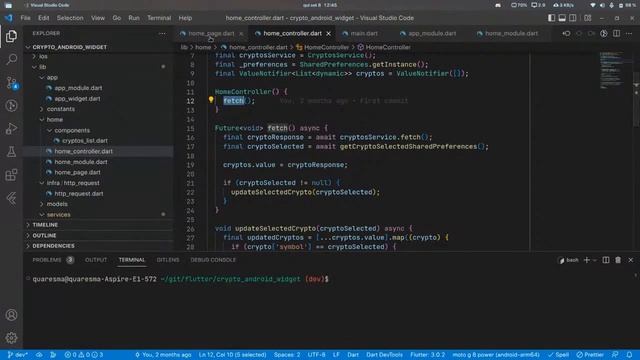Create a new terminal with plus icon
640x360 pixels.
[587, 260]
